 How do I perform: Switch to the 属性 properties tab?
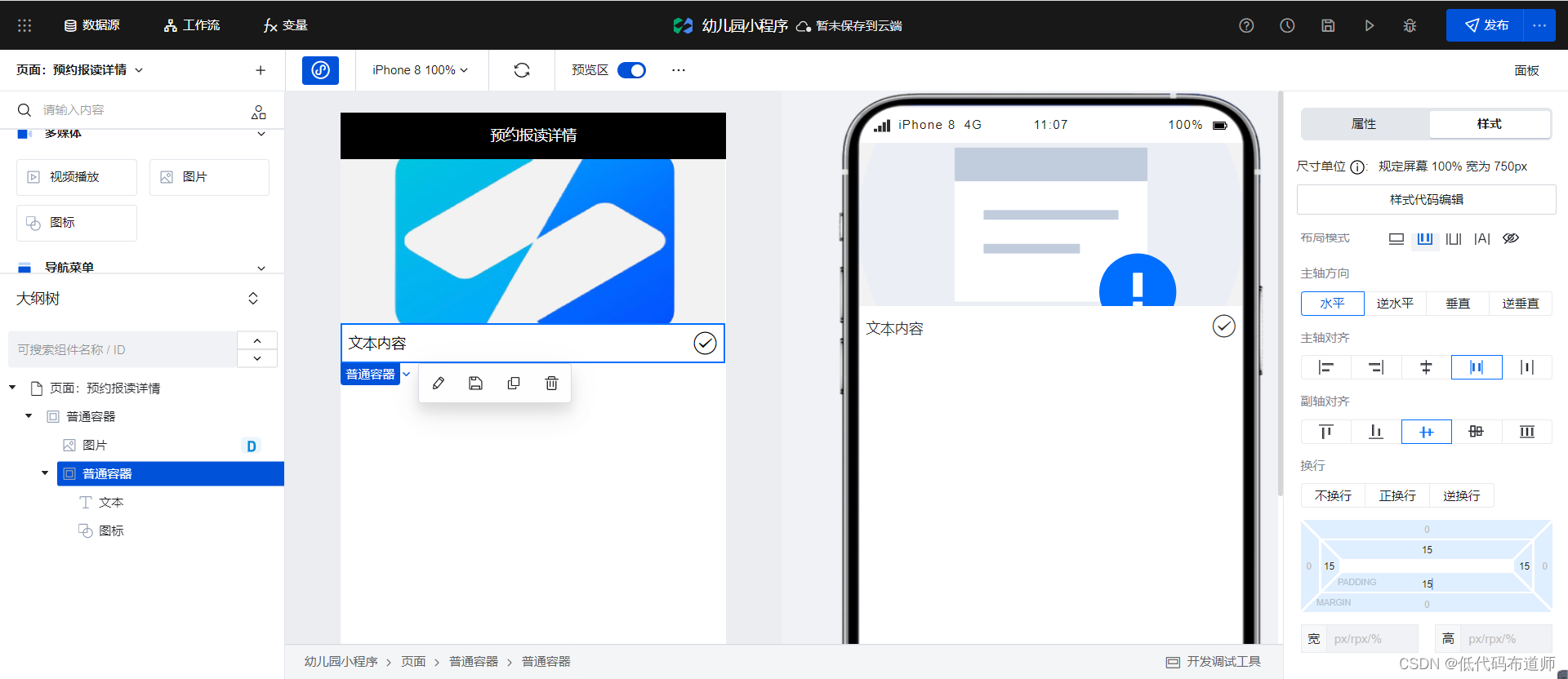click(1364, 124)
